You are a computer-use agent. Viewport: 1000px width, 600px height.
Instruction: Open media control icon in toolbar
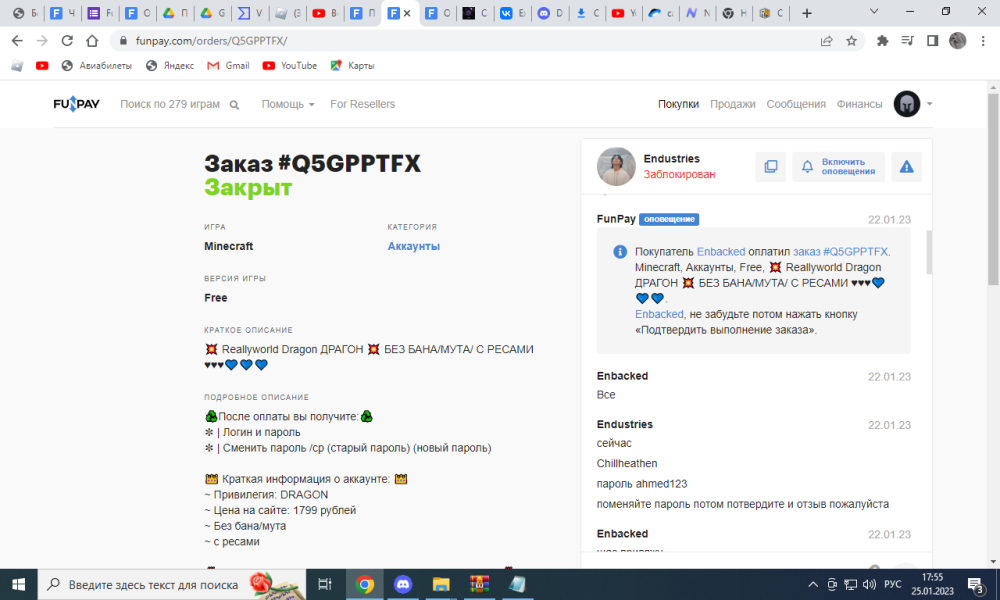click(x=907, y=41)
